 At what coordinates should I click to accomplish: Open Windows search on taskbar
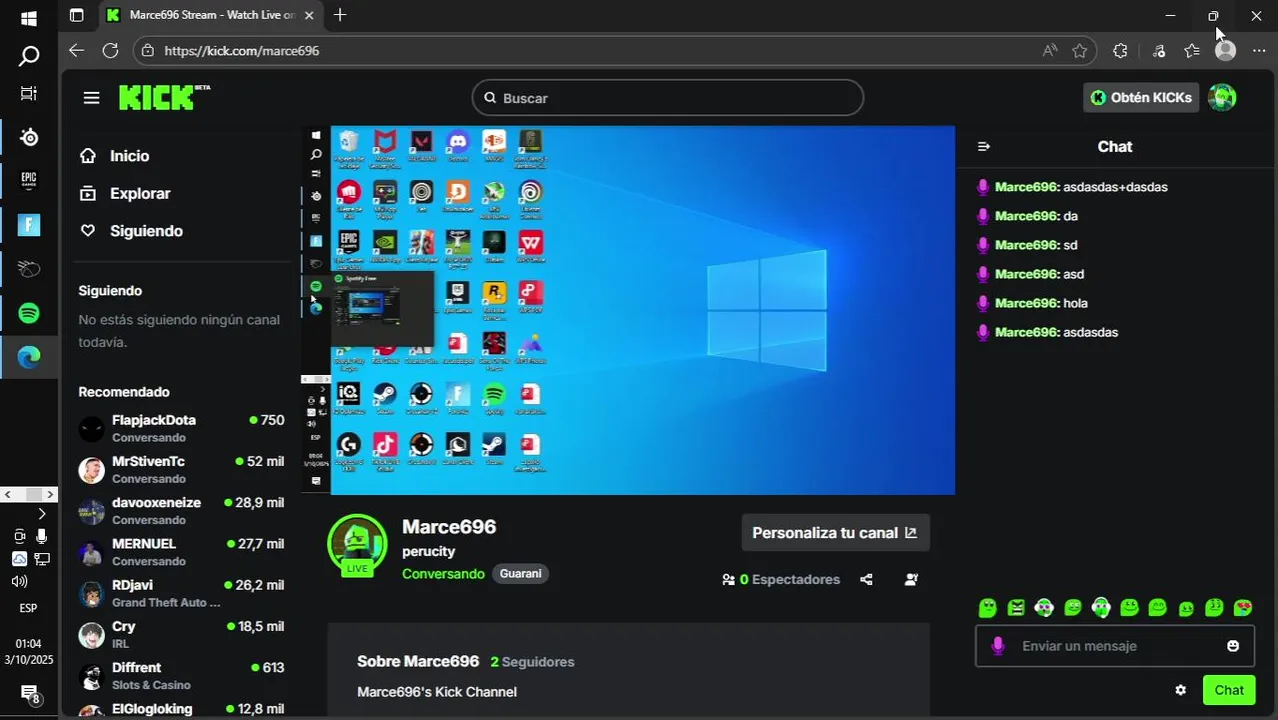[x=29, y=56]
